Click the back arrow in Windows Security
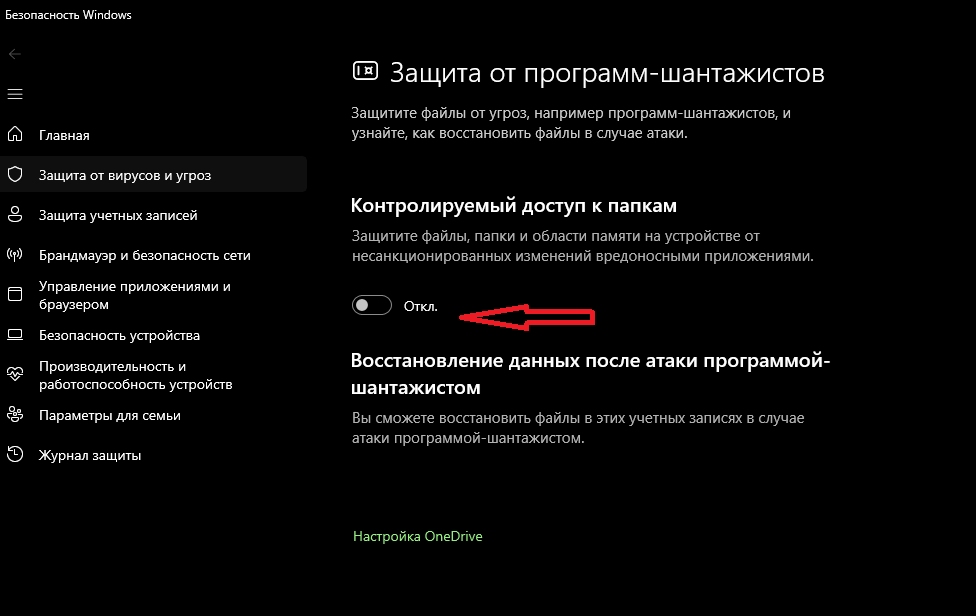976x616 pixels. [x=14, y=53]
